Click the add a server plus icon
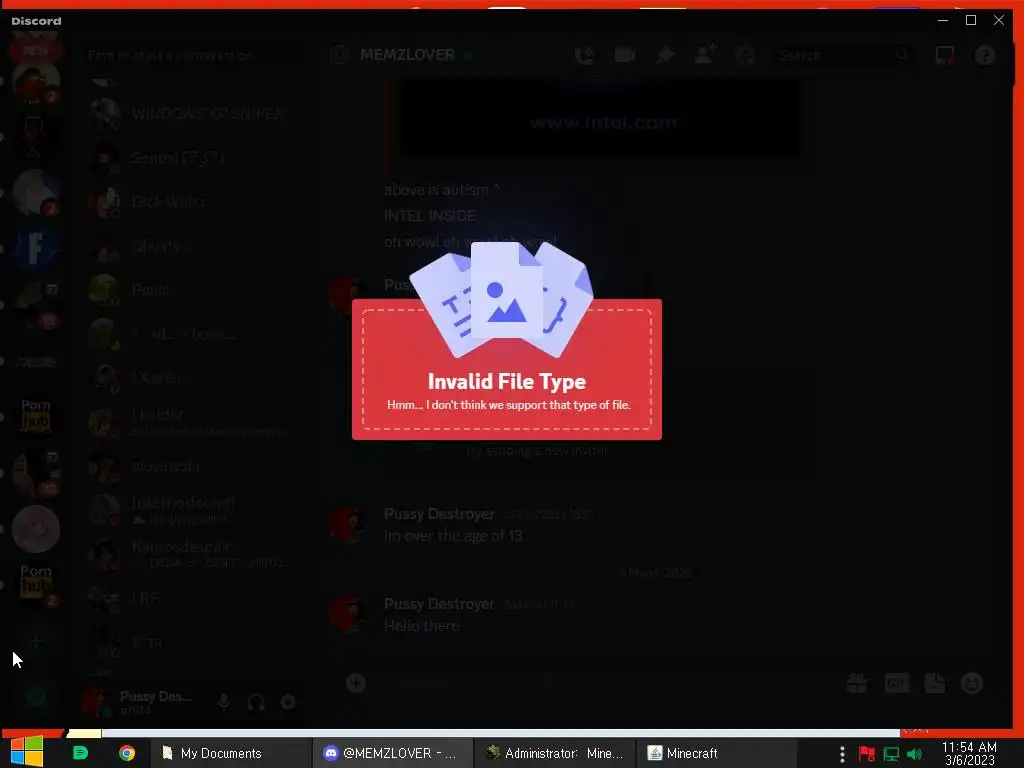 (36, 643)
